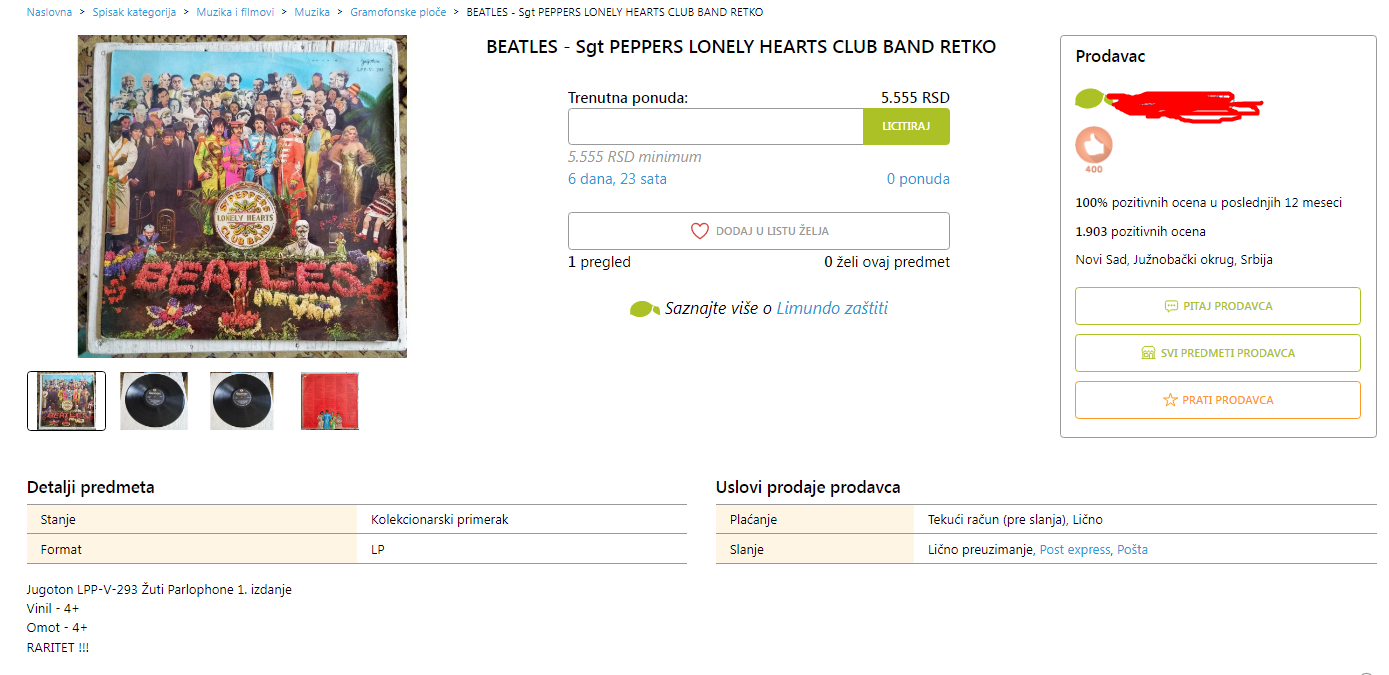Select the third vinyl record thumbnail

[242, 401]
